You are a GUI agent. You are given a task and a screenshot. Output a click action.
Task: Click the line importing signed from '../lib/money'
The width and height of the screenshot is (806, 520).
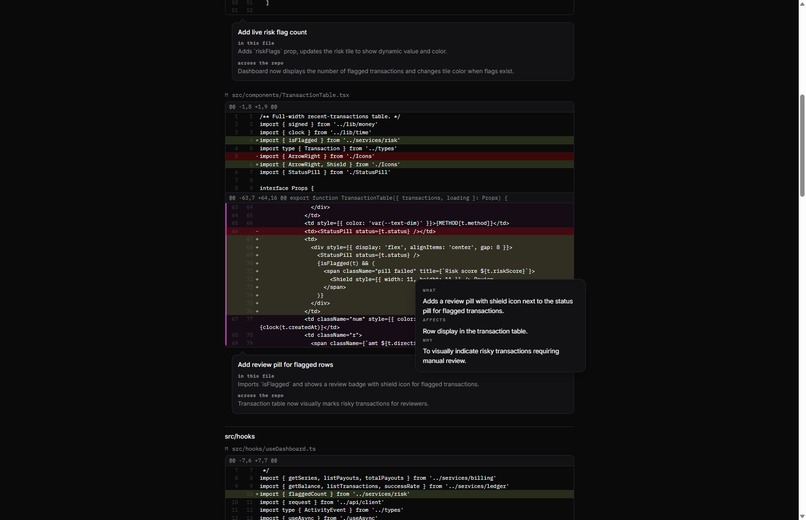[399, 124]
